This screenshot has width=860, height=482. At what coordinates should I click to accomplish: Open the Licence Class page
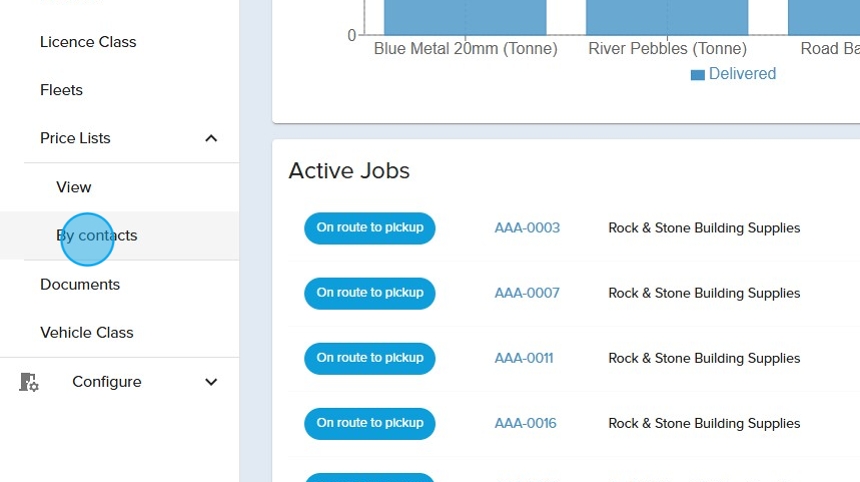click(88, 42)
